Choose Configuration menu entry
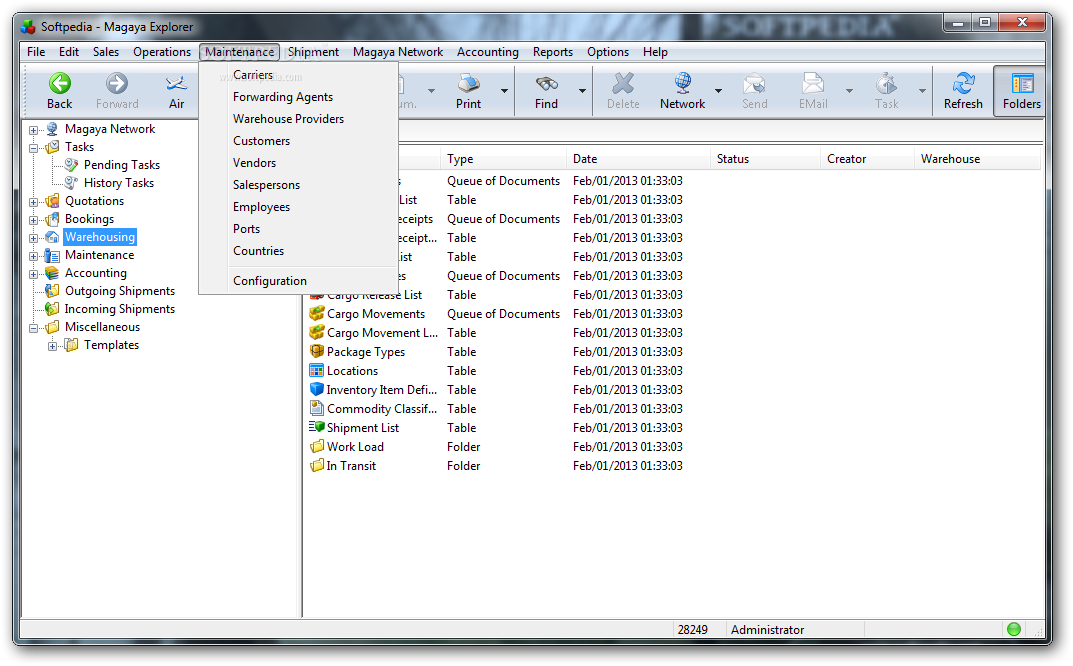 [270, 281]
